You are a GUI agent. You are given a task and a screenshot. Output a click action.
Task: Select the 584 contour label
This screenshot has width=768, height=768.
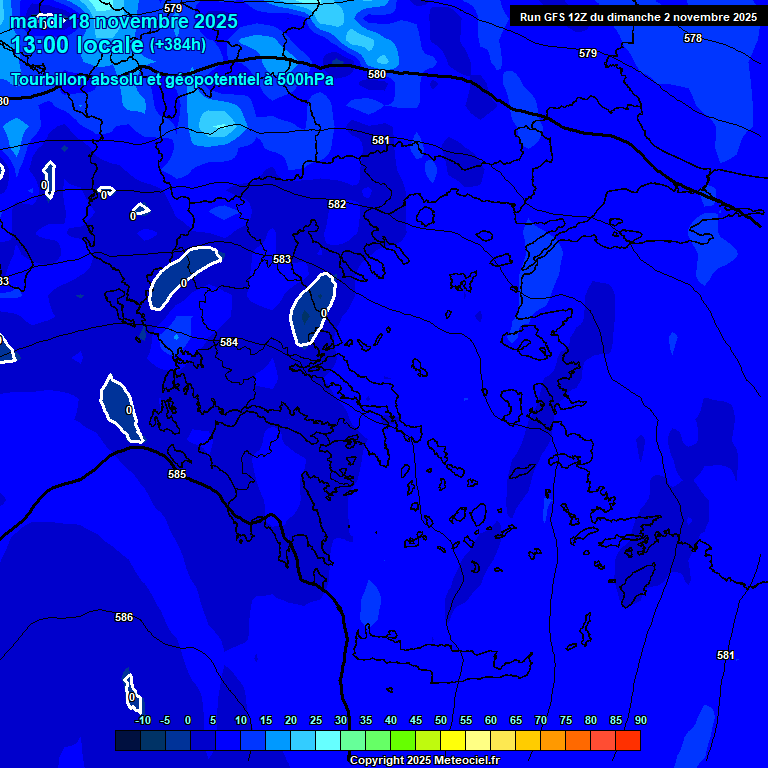[x=229, y=342]
